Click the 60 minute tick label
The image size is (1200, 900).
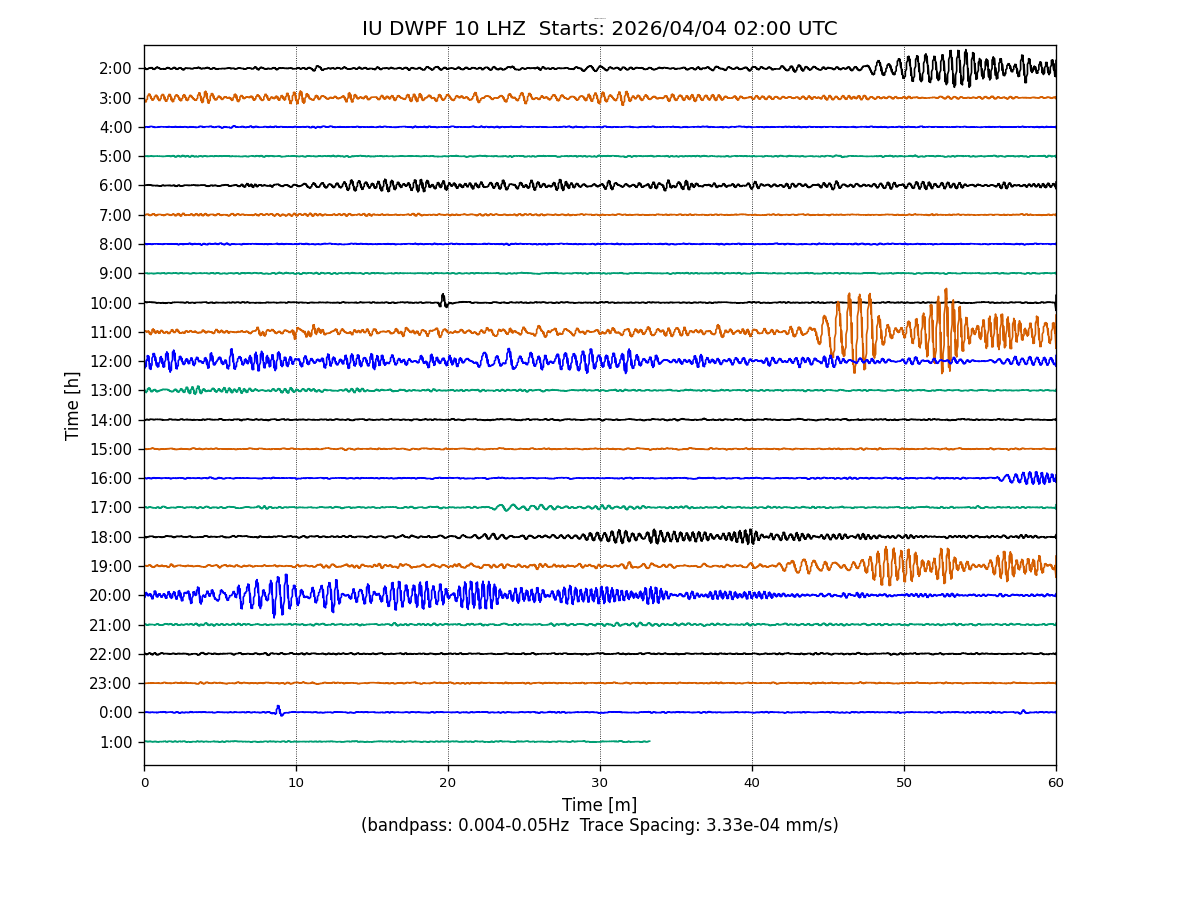coord(1055,783)
